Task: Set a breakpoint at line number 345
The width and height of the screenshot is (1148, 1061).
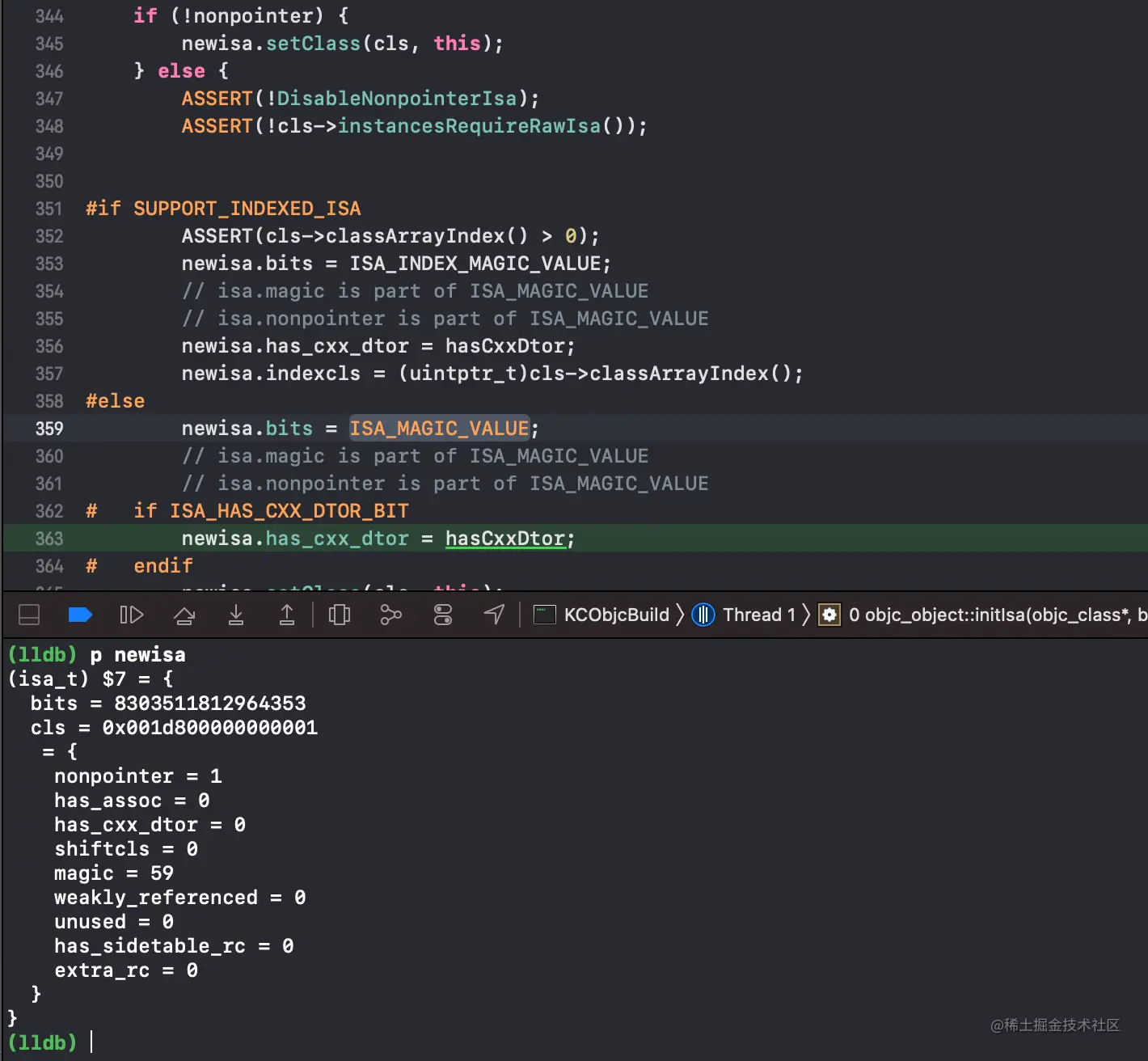Action: click(x=49, y=44)
